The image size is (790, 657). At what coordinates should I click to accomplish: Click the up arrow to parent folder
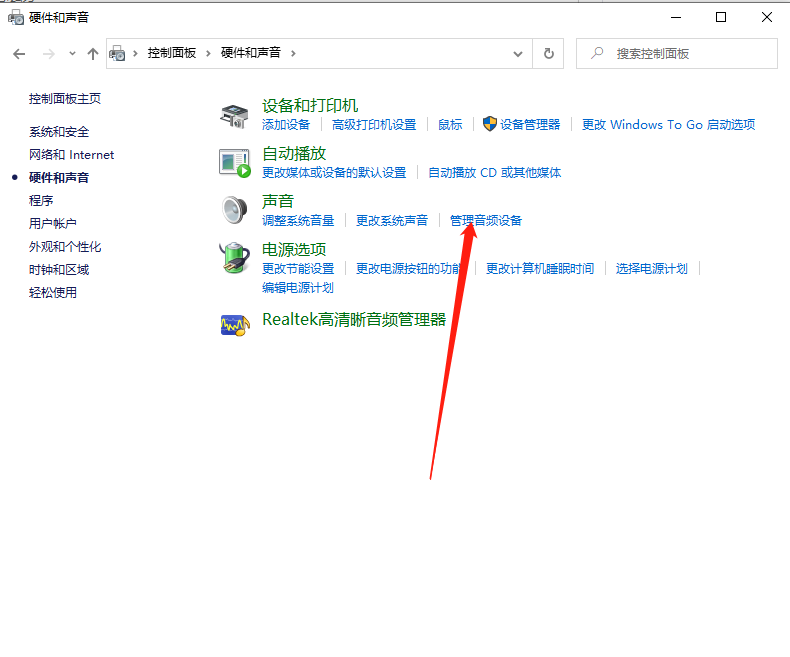tap(93, 53)
